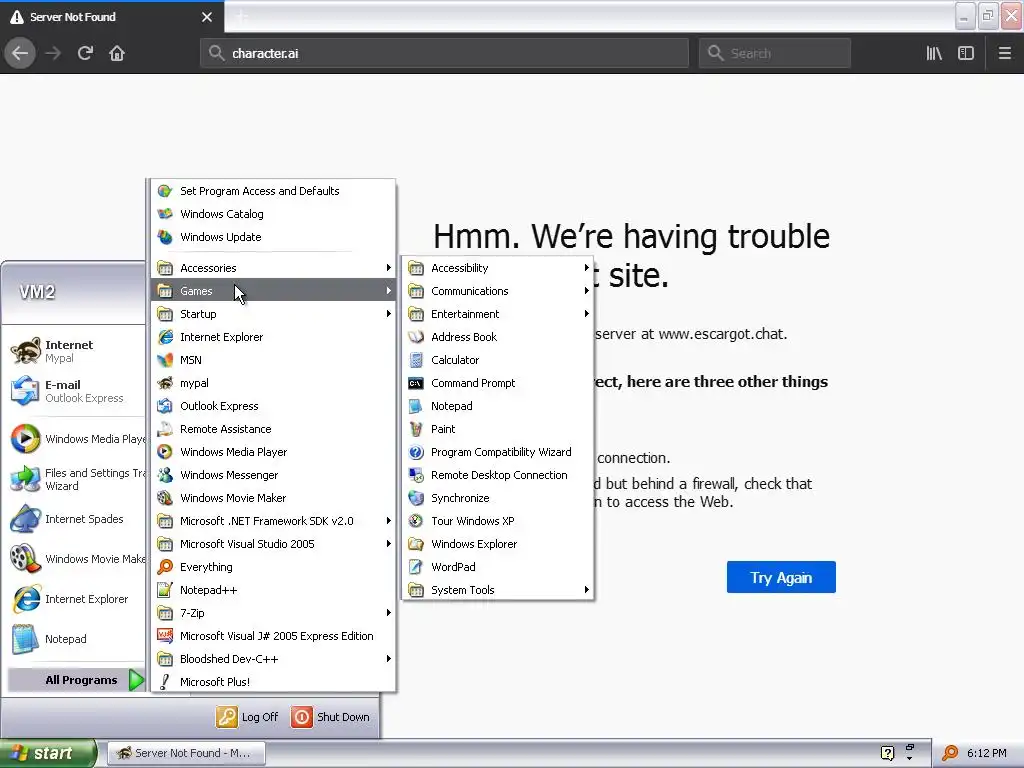Expand the Accessories folder in All Programs
The width and height of the screenshot is (1024, 768).
click(273, 268)
